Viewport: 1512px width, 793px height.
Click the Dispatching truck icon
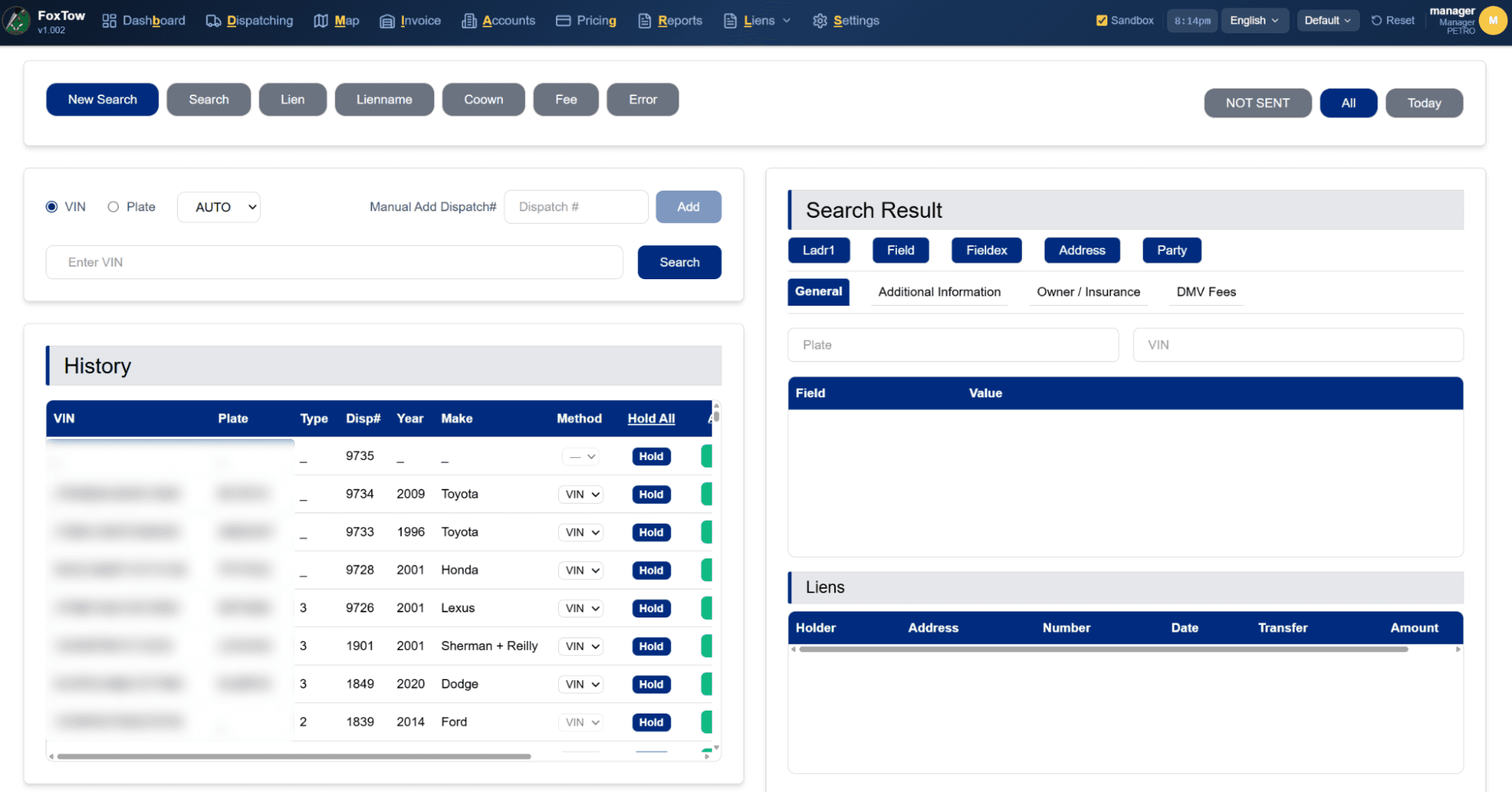(213, 21)
